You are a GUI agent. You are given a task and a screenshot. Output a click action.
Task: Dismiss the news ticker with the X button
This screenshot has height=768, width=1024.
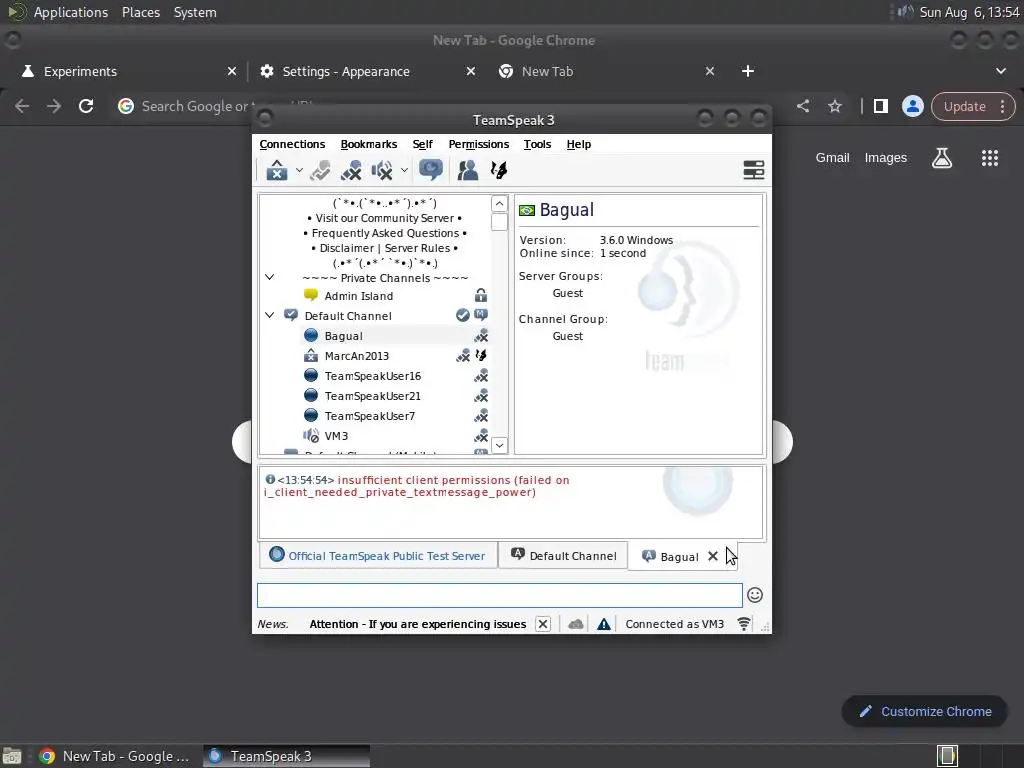[543, 624]
